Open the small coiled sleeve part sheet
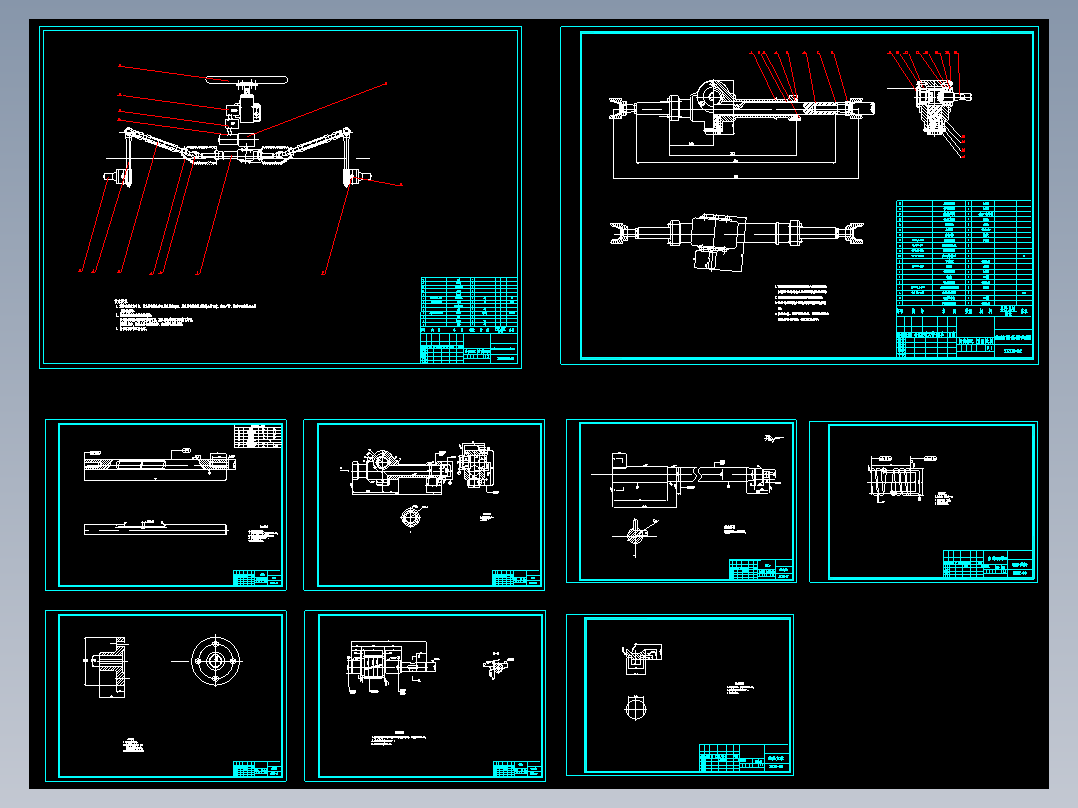1078x808 pixels. click(923, 502)
